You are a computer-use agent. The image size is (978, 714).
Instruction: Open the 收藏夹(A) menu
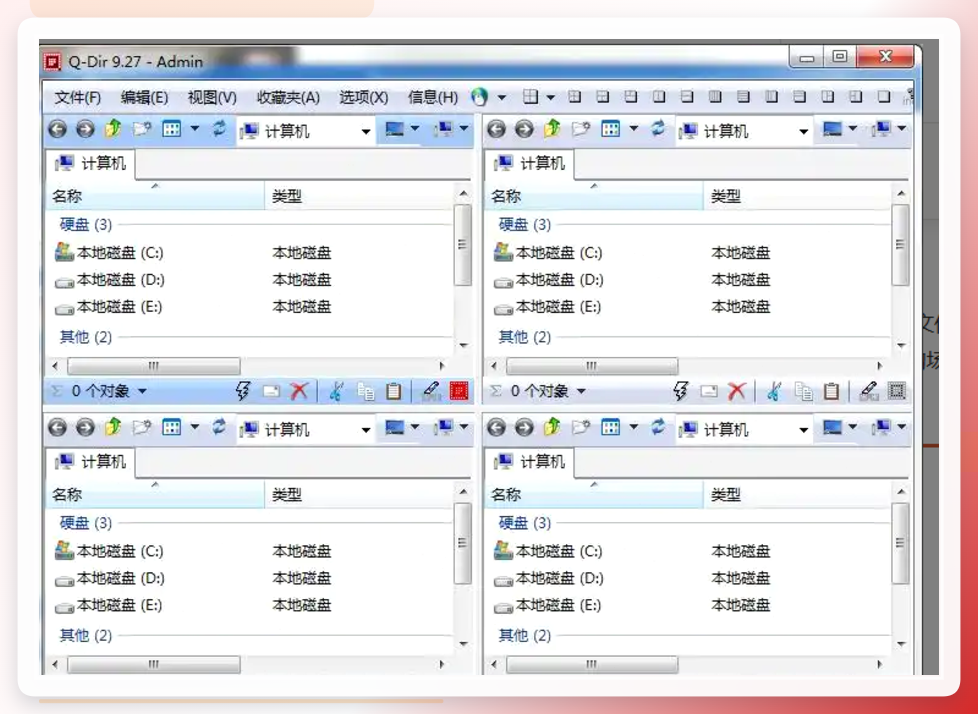point(288,97)
